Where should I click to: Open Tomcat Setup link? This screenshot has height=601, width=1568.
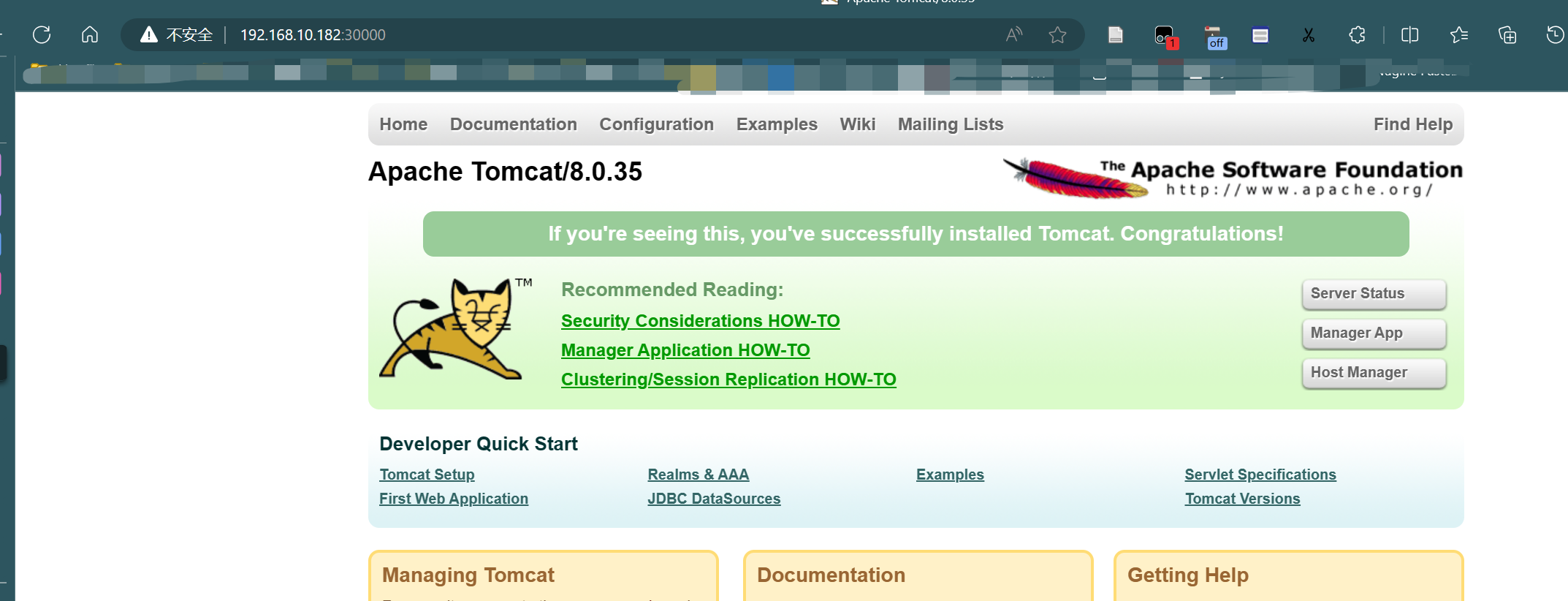427,475
